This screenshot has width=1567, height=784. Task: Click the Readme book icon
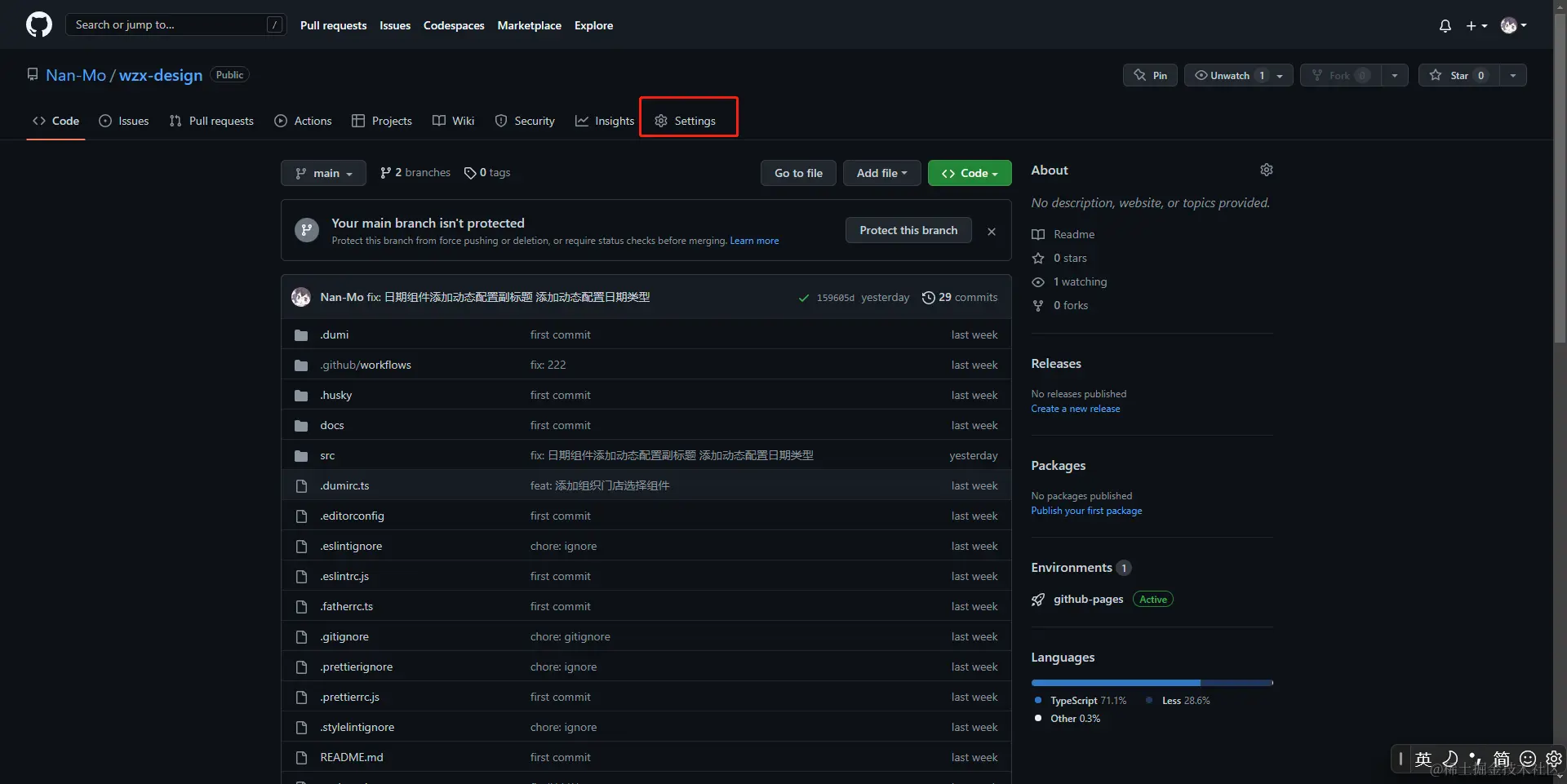[1037, 235]
